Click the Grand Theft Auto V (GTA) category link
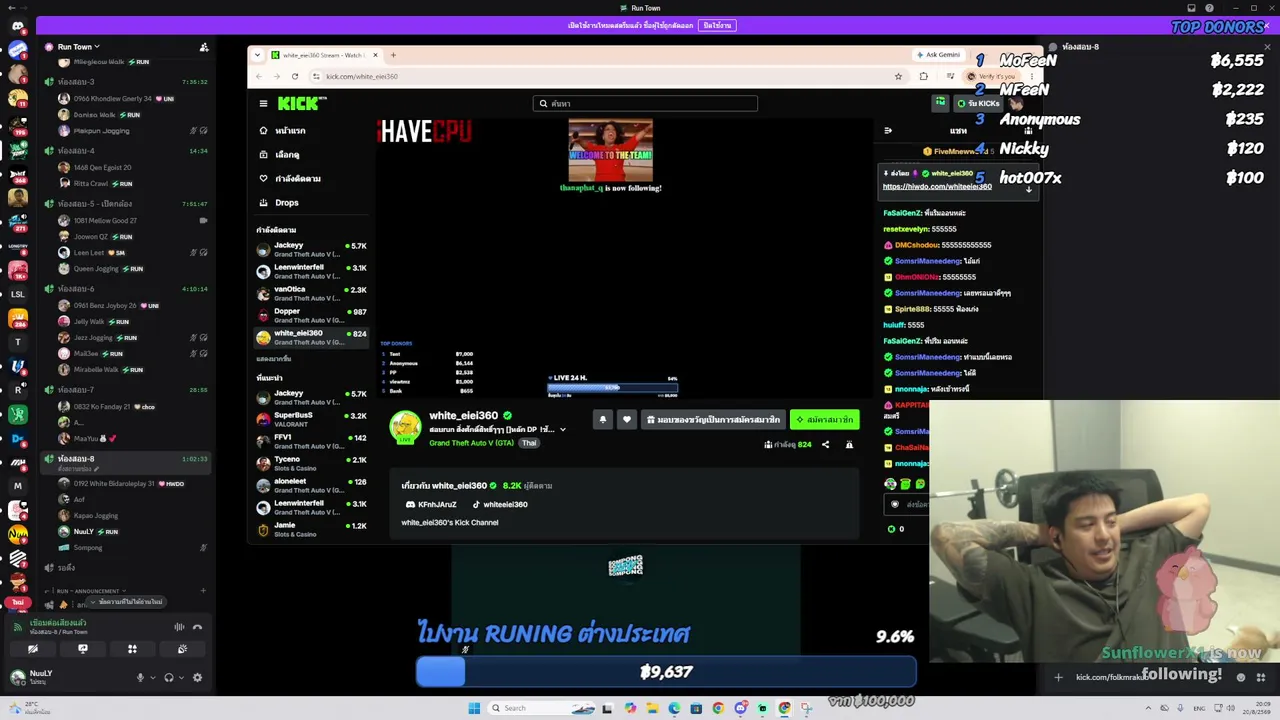This screenshot has height=720, width=1280. point(471,443)
